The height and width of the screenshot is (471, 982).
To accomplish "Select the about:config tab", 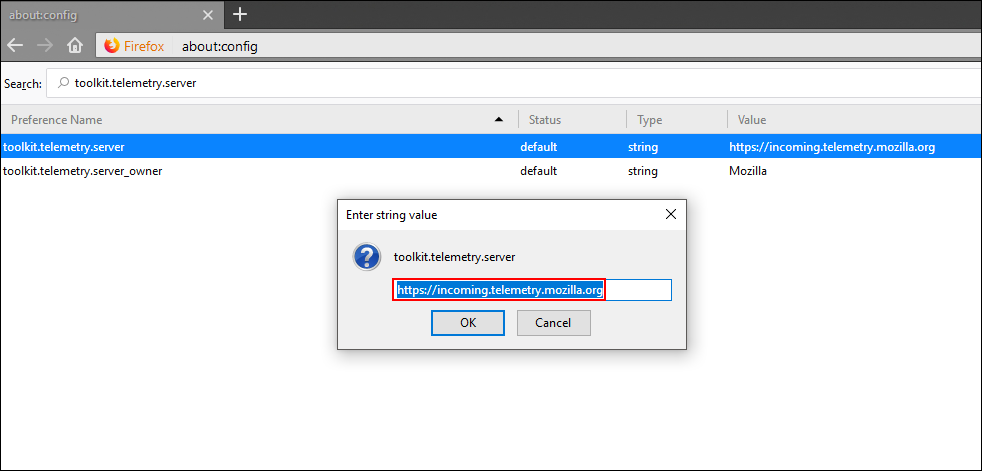I will (x=113, y=14).
